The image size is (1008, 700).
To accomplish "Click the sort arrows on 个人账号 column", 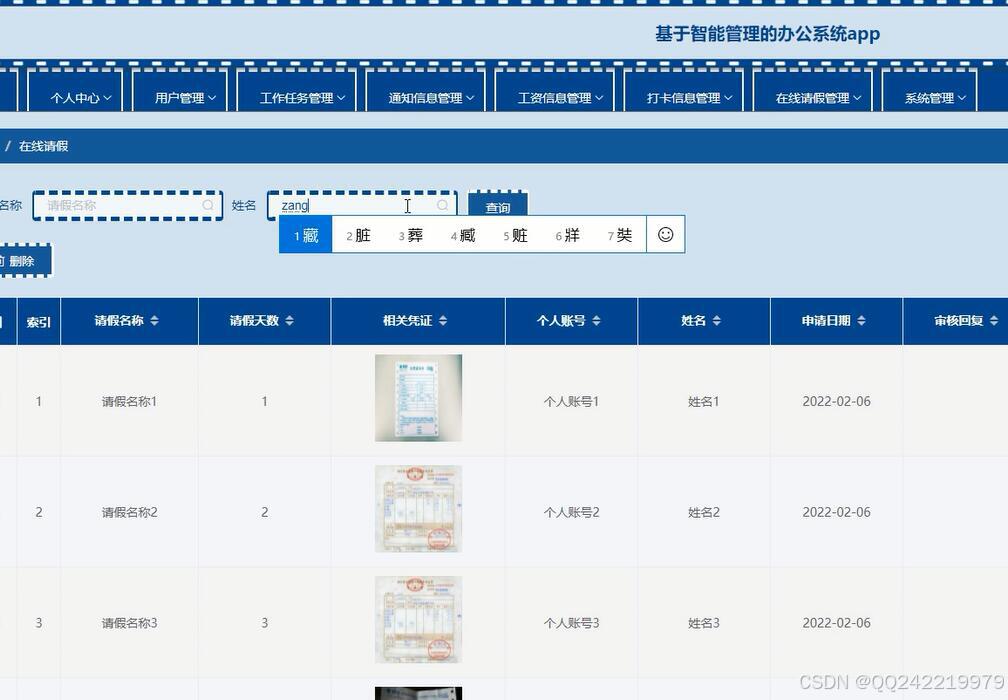I will coord(597,321).
